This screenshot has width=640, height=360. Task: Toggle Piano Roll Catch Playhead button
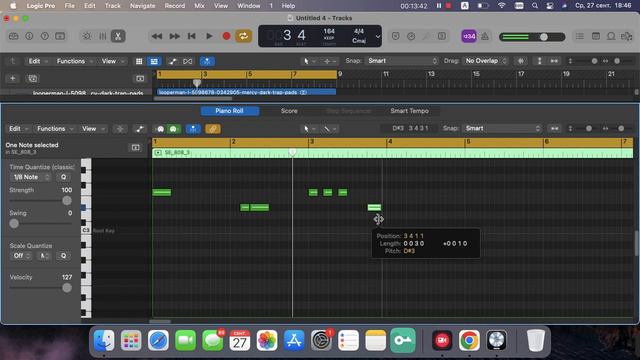click(193, 129)
